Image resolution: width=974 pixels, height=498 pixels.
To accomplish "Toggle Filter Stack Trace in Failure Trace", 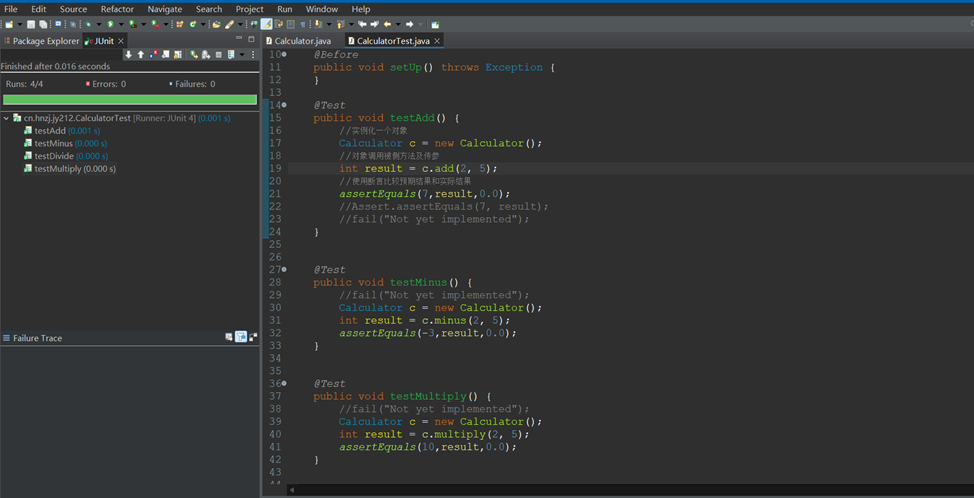I will tap(241, 338).
